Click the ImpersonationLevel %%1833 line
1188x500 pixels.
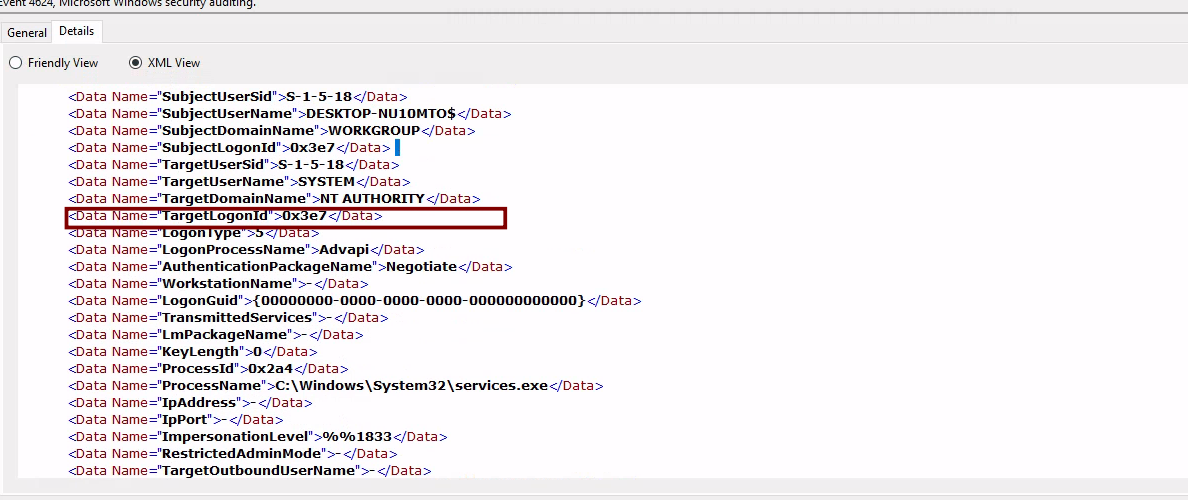tap(257, 437)
